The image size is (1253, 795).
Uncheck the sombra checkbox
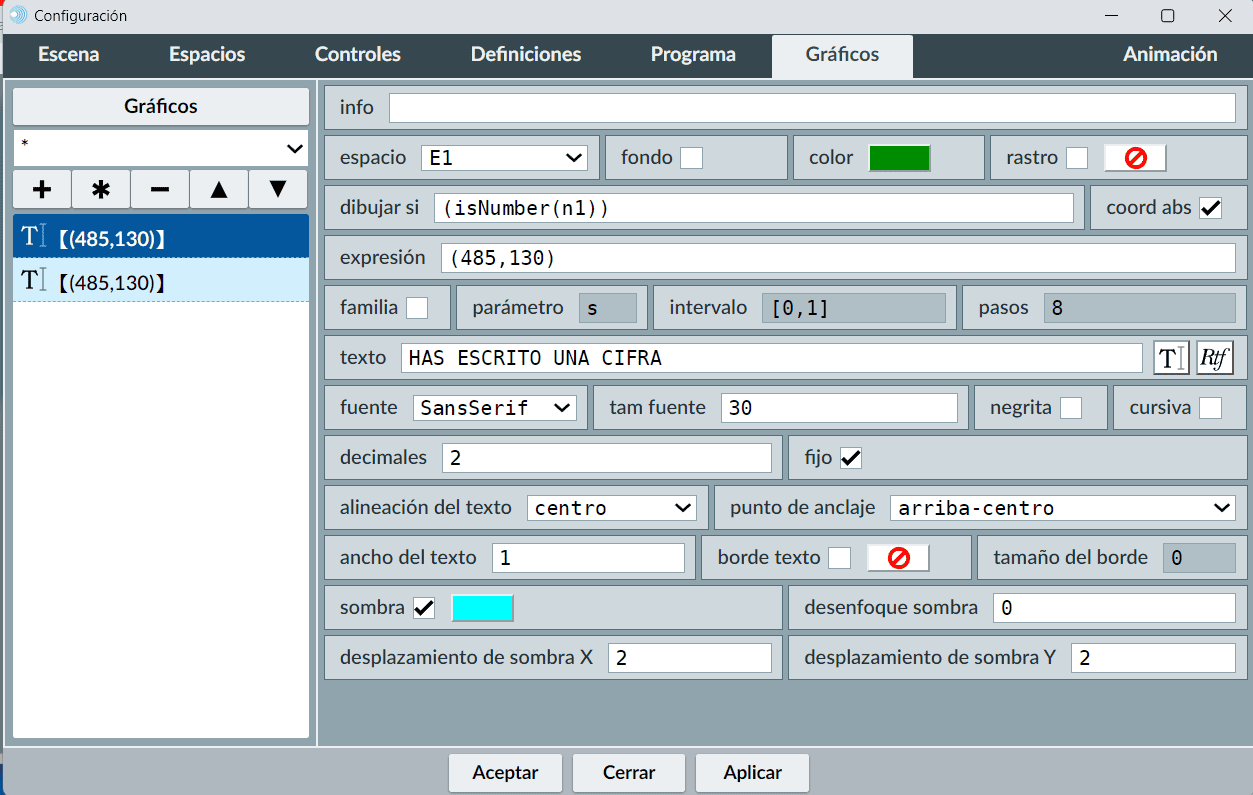[x=424, y=608]
